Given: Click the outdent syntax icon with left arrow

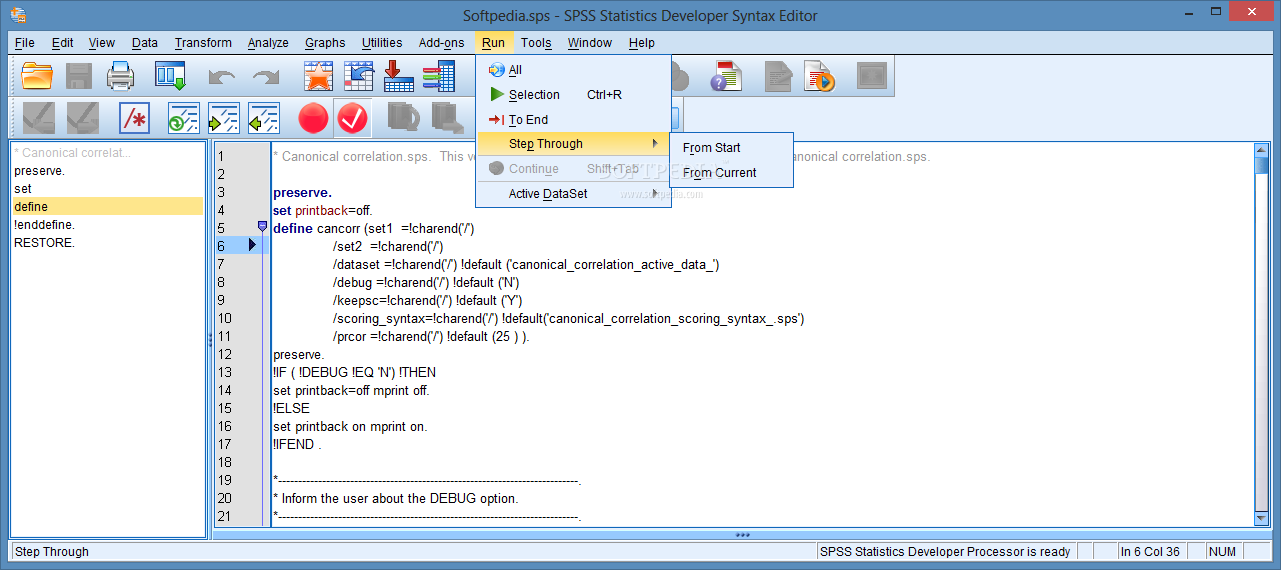Looking at the screenshot, I should 264,118.
